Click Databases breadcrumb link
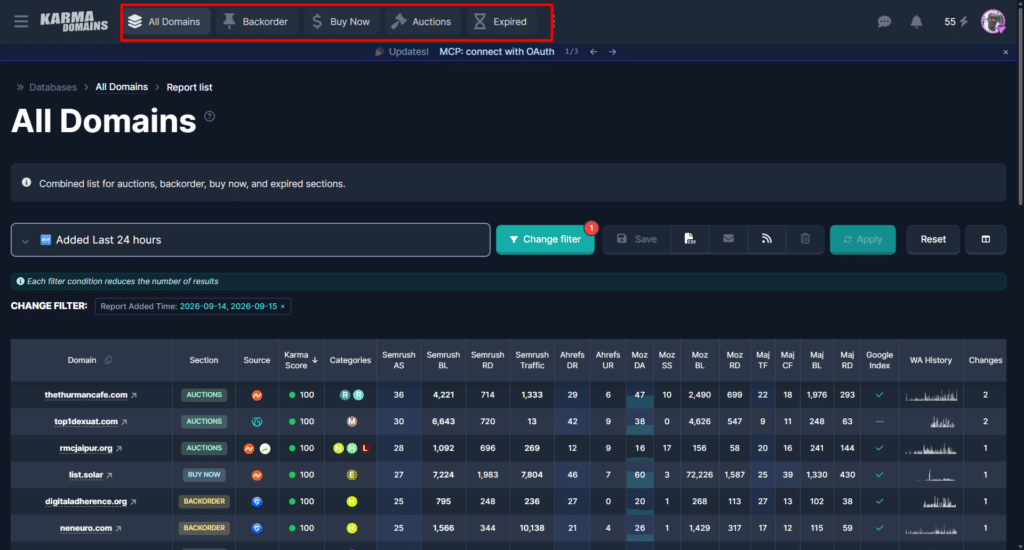The height and width of the screenshot is (550, 1024). point(53,87)
